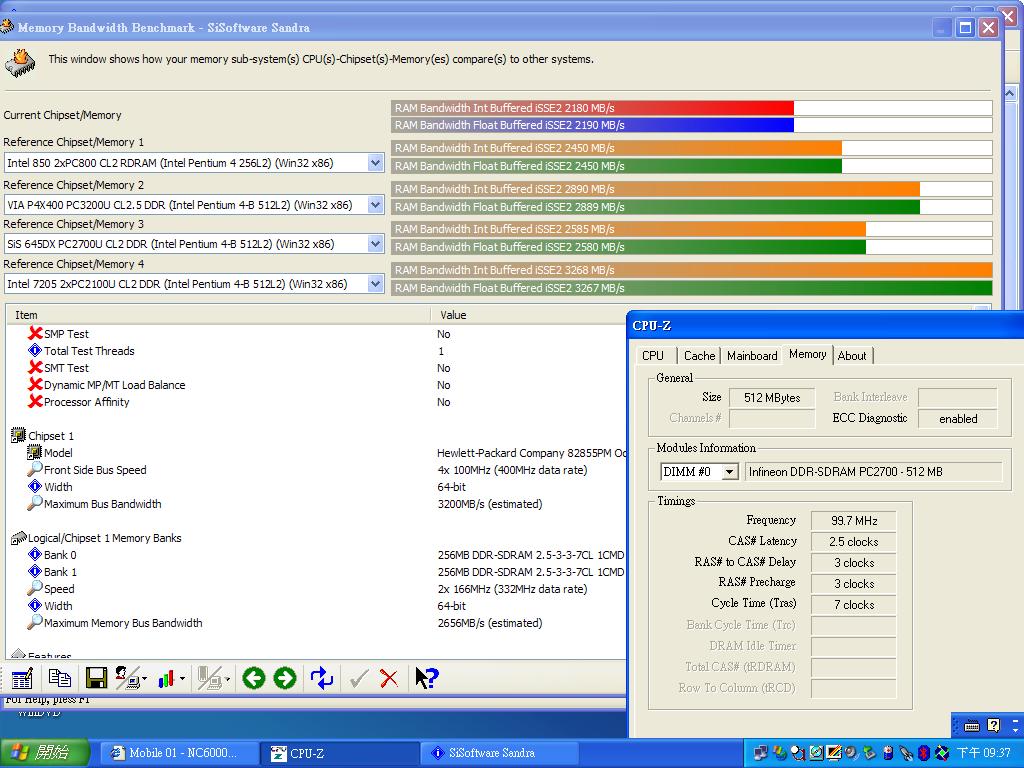Viewport: 1024px width, 768px height.
Task: Switch to SiSoftware Sandra via taskbar button
Action: [500, 753]
